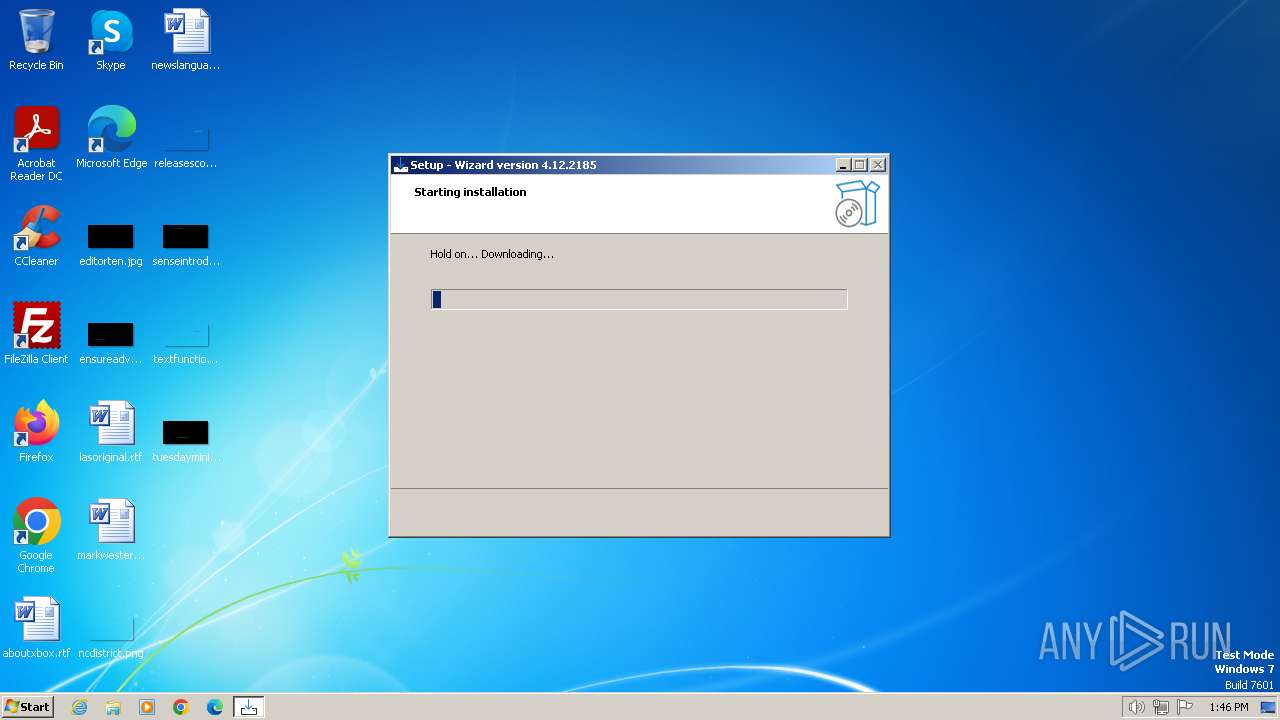1280x720 pixels.
Task: Open network status tray icon
Action: (1161, 707)
